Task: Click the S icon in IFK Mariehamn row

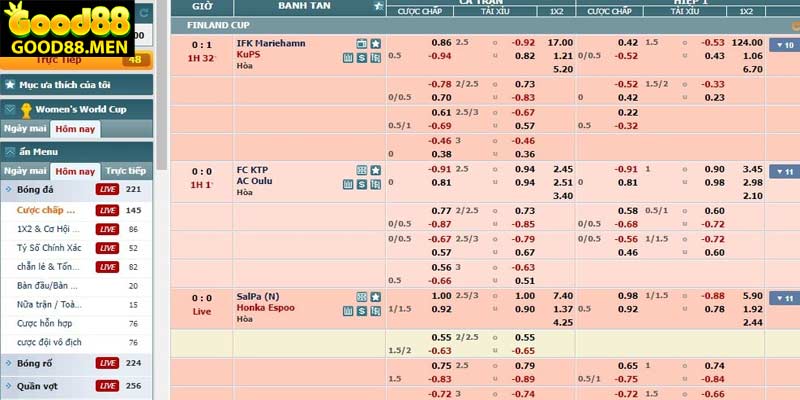Action: [x=362, y=58]
